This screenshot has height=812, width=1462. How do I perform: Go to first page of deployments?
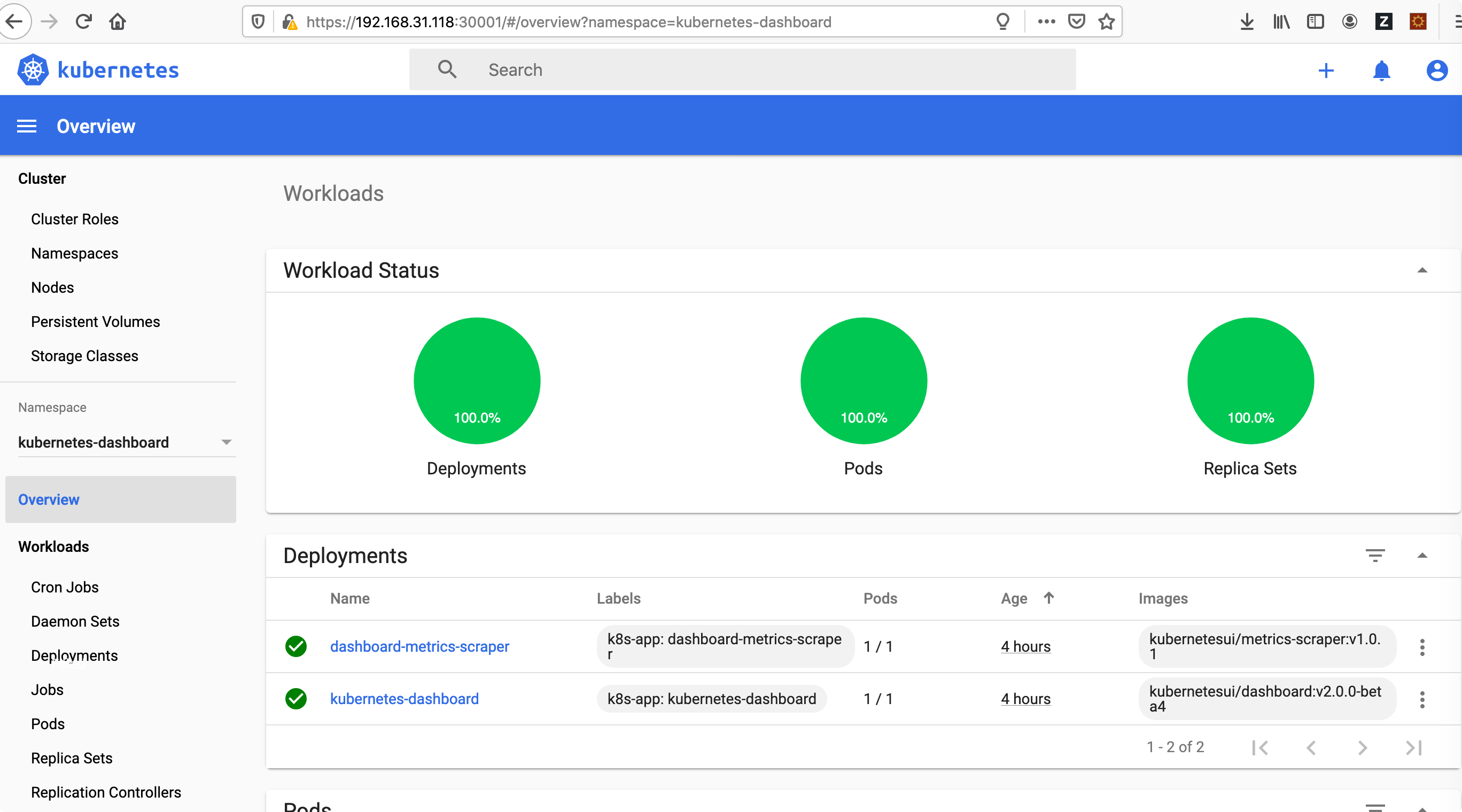point(1259,747)
